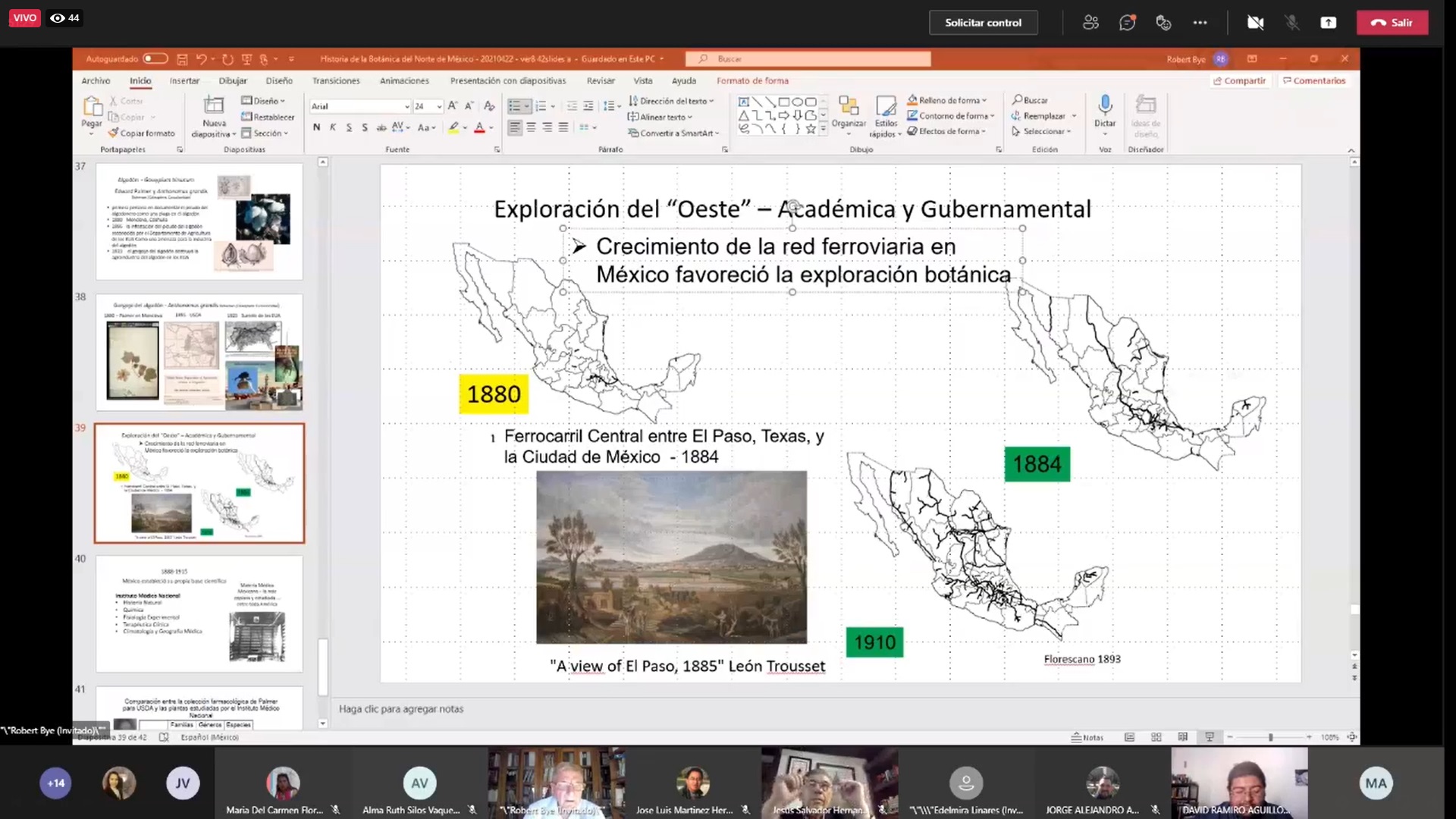The image size is (1456, 819).
Task: Click the Organizar icon
Action: pos(849,106)
